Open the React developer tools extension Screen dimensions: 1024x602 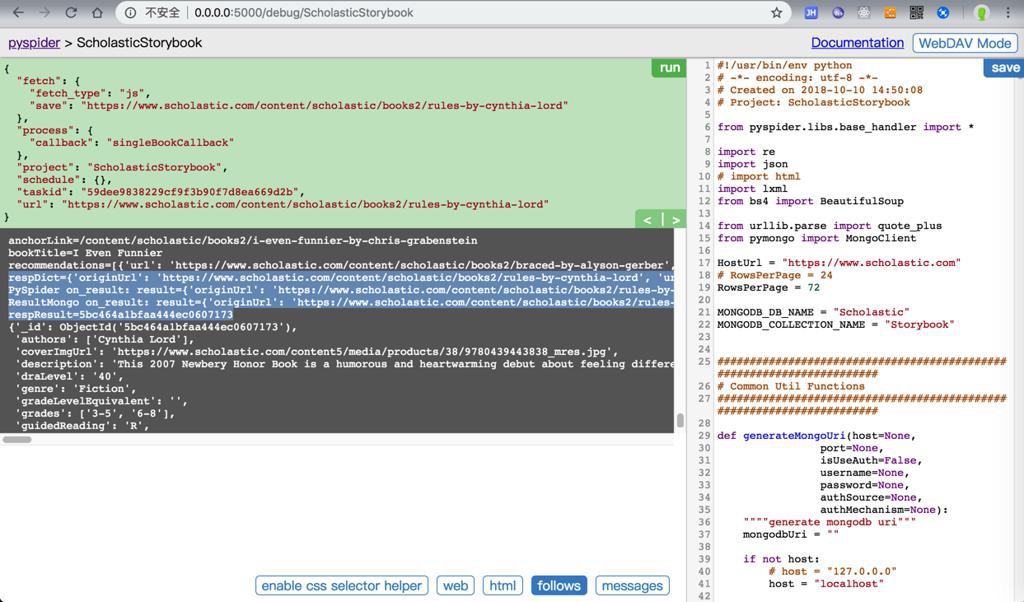coord(864,12)
